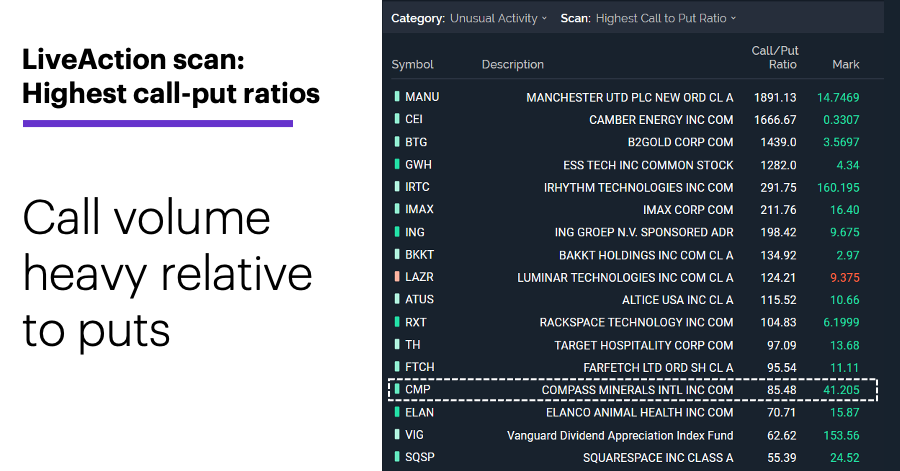Screen dimensions: 900x471
Task: Select the BTG ticker symbol
Action: pos(416,142)
